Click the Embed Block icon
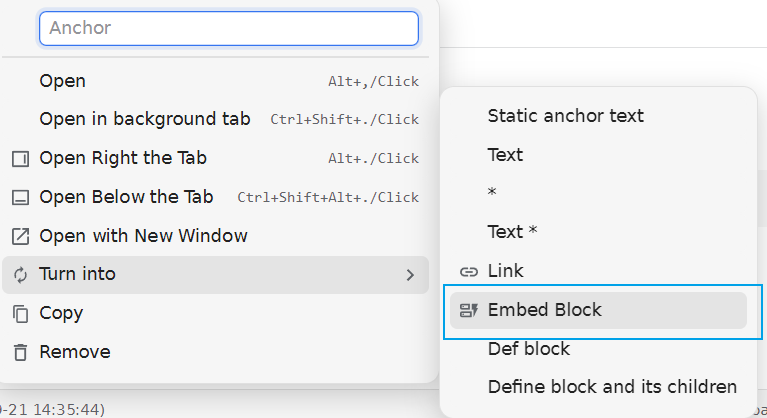Screen dimensions: 767x418 [x=468, y=310]
